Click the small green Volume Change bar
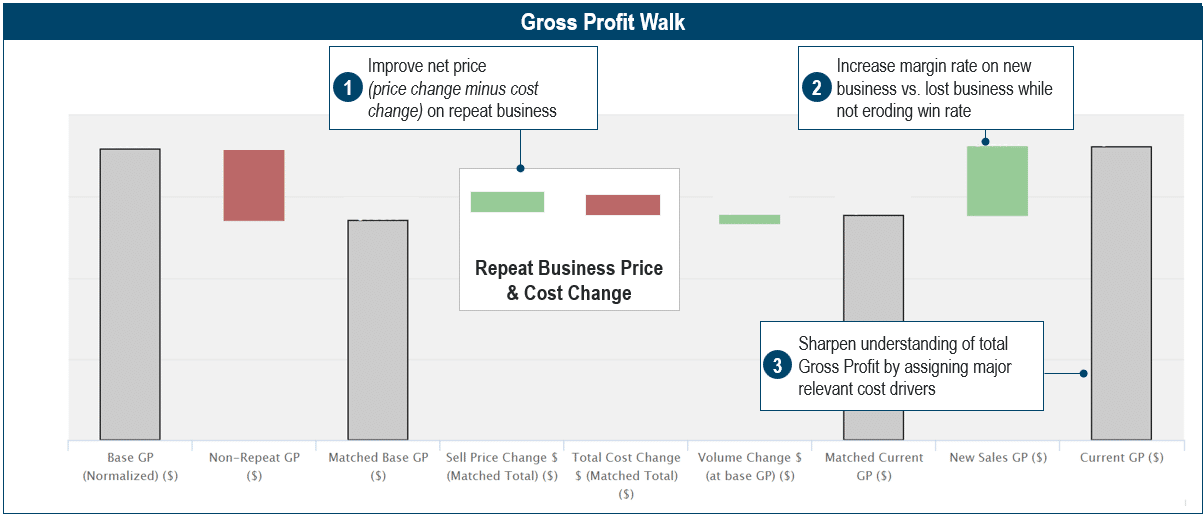 (x=750, y=219)
